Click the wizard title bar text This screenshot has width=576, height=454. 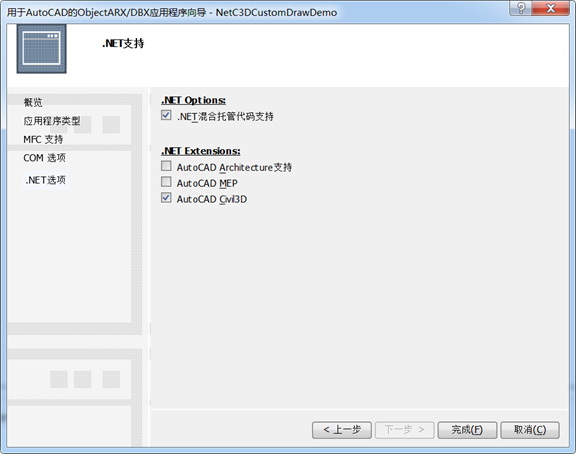[172, 12]
